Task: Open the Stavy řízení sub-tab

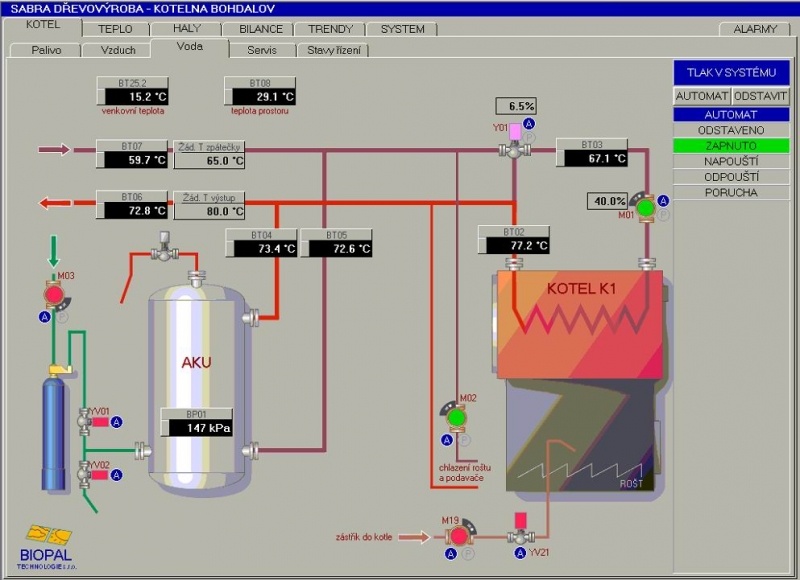Action: click(x=334, y=50)
